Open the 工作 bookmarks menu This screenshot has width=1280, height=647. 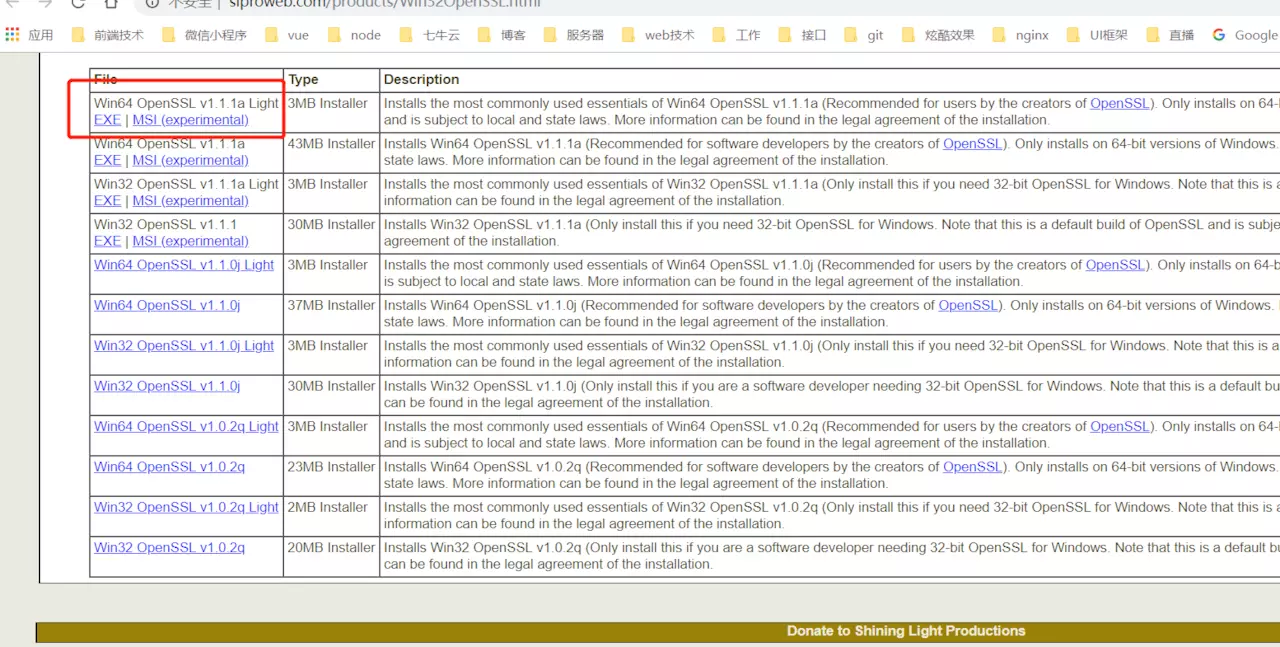tap(747, 34)
